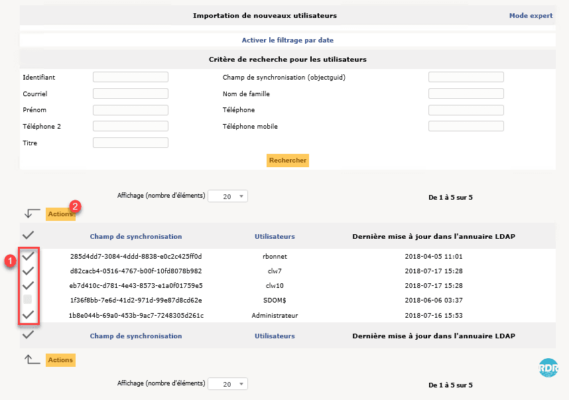Focus the Champ de synchronisation (objectguid) field
Image resolution: width=569 pixels, height=400 pixels.
(466, 77)
